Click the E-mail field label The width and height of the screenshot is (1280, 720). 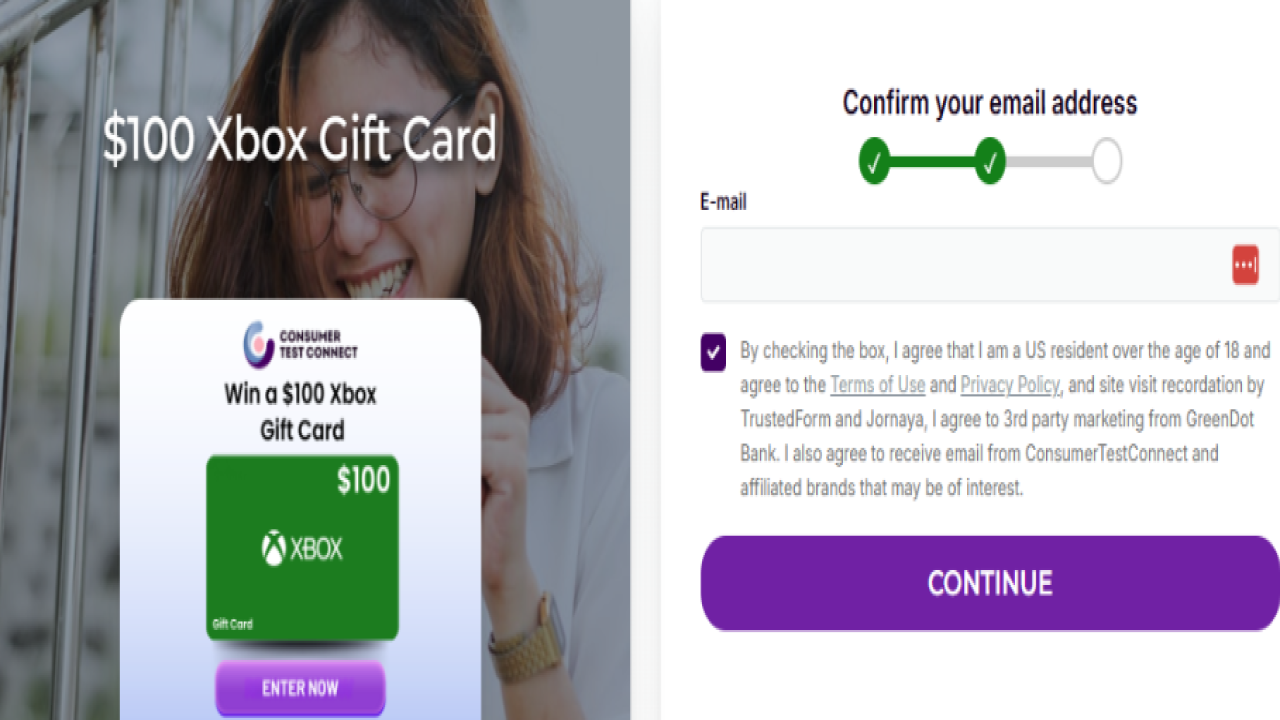click(x=723, y=202)
